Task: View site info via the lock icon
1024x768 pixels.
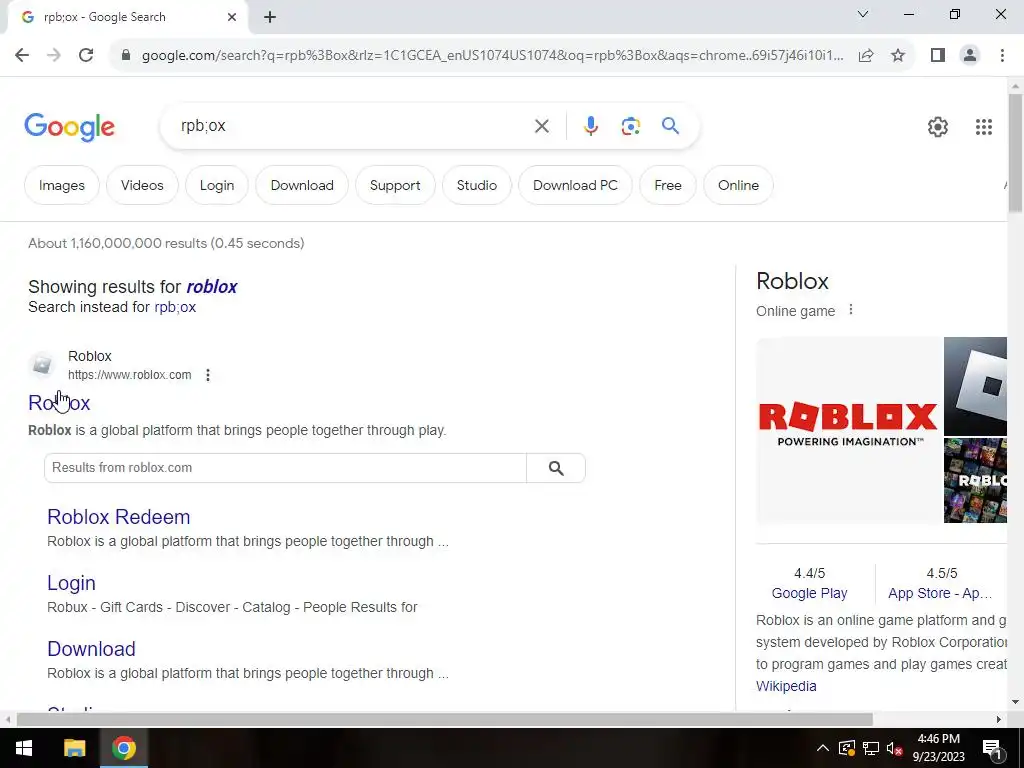Action: (x=126, y=56)
